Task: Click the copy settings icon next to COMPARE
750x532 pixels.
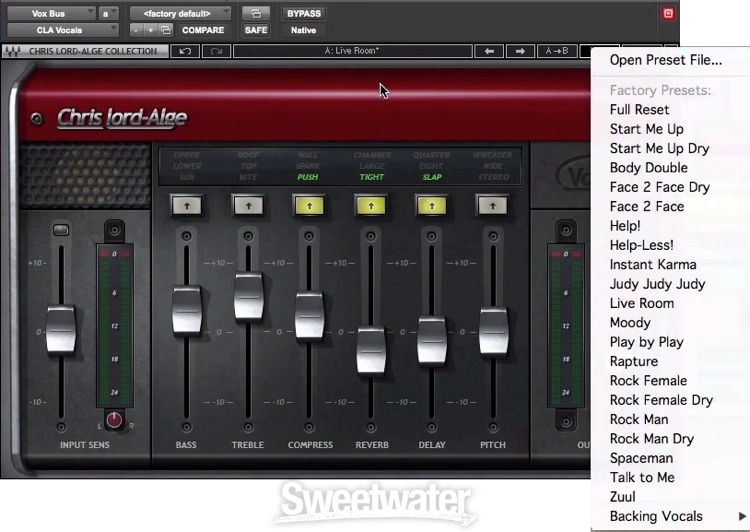Action: 165,30
